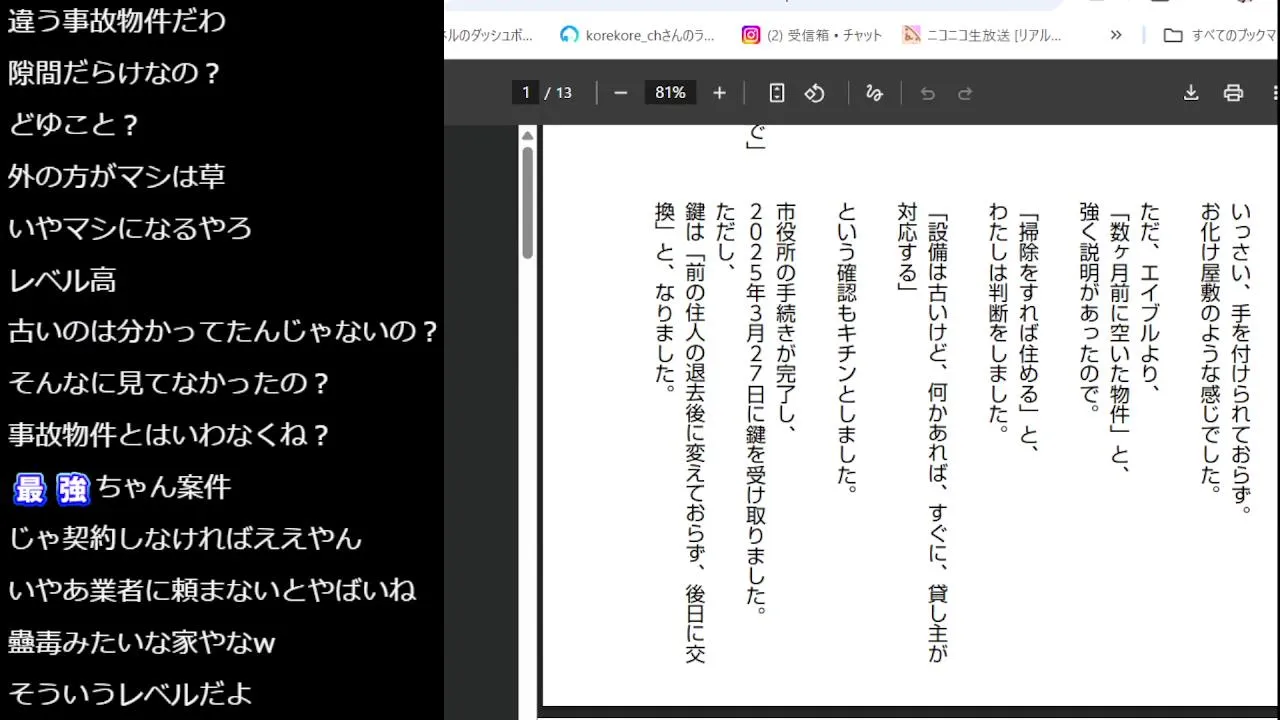Screen dimensions: 1280x720
Task: Click comment 違う事故物件だわ
Action: tap(117, 21)
